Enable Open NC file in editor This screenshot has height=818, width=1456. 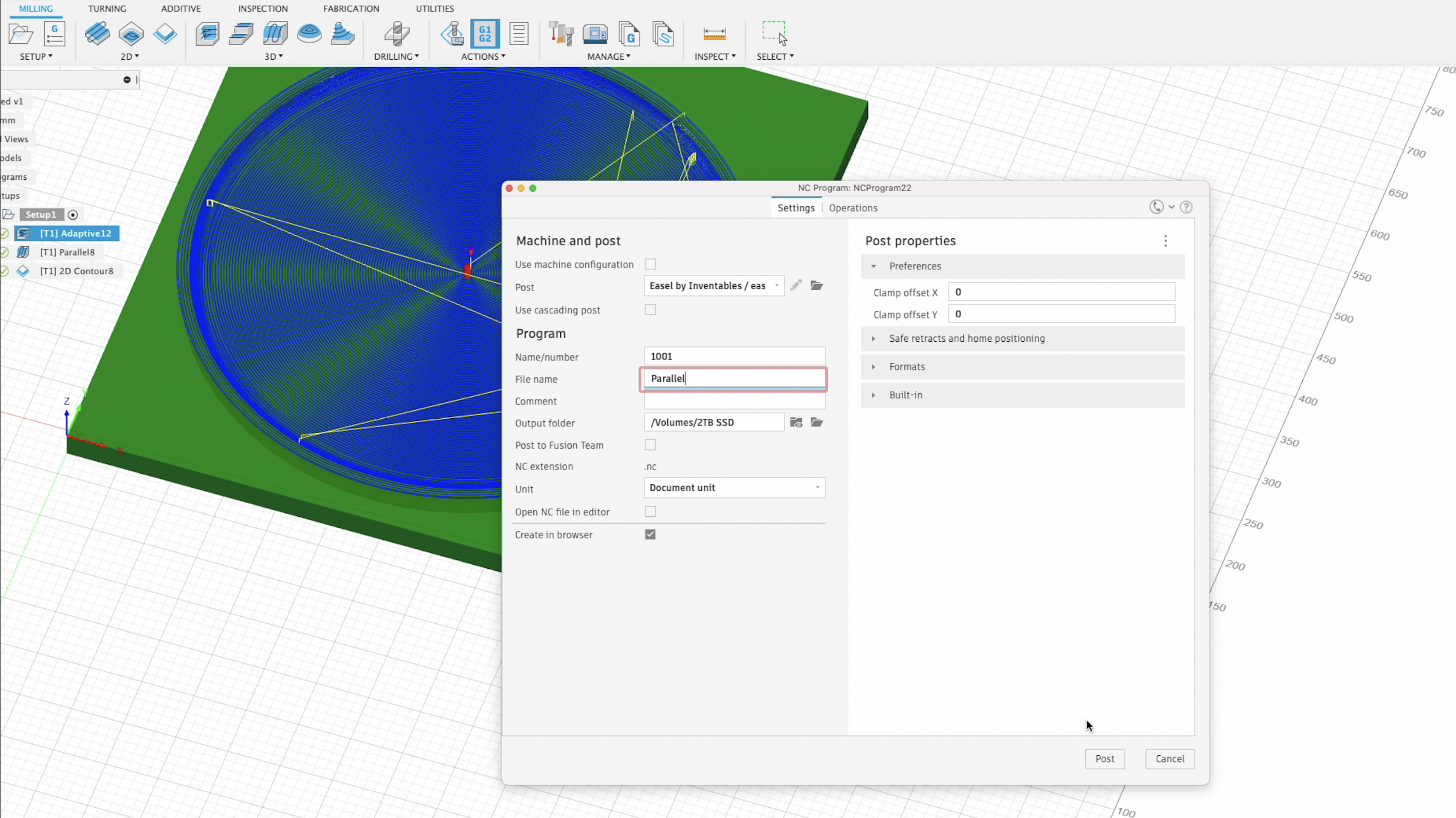tap(650, 512)
